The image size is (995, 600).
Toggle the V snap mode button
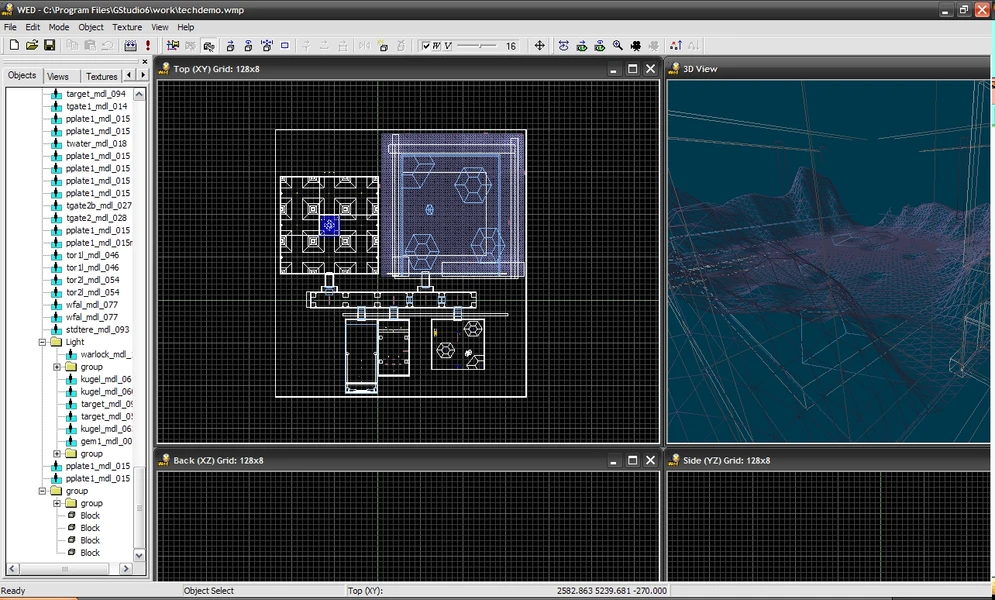coord(448,46)
